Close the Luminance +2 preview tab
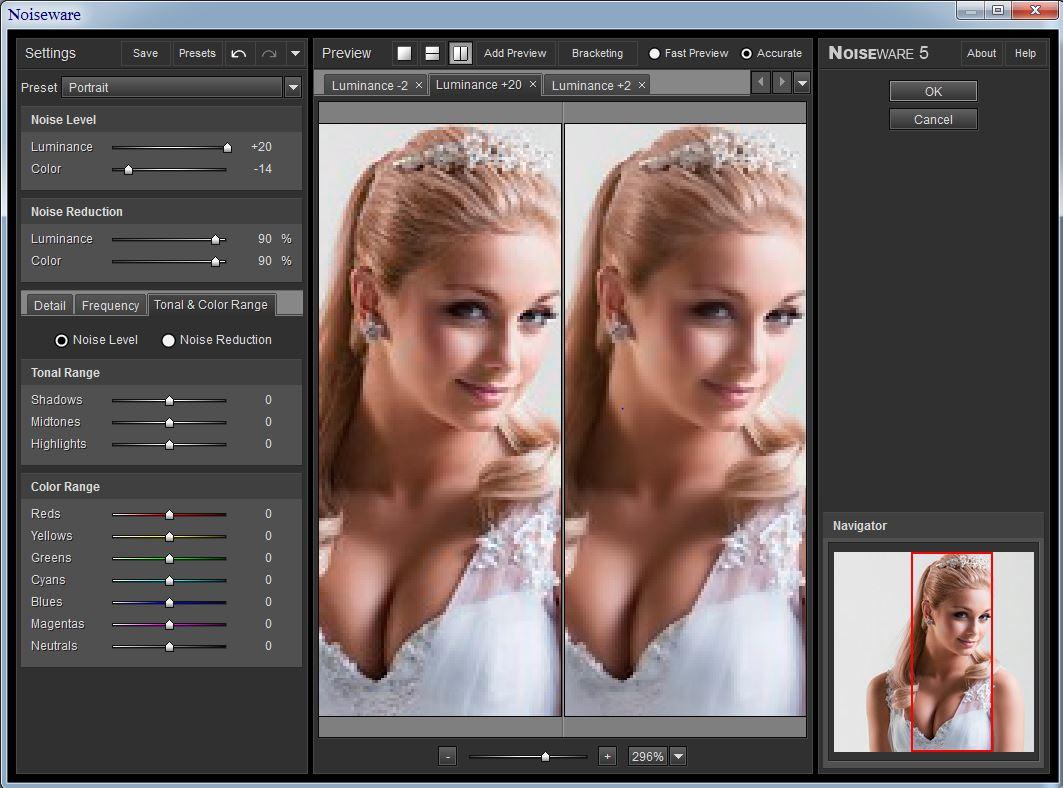 pos(641,85)
